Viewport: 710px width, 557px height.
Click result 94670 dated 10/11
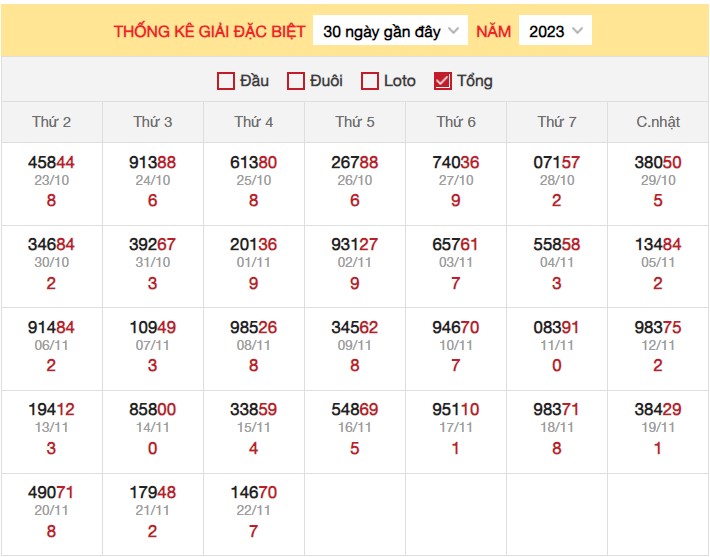click(456, 326)
